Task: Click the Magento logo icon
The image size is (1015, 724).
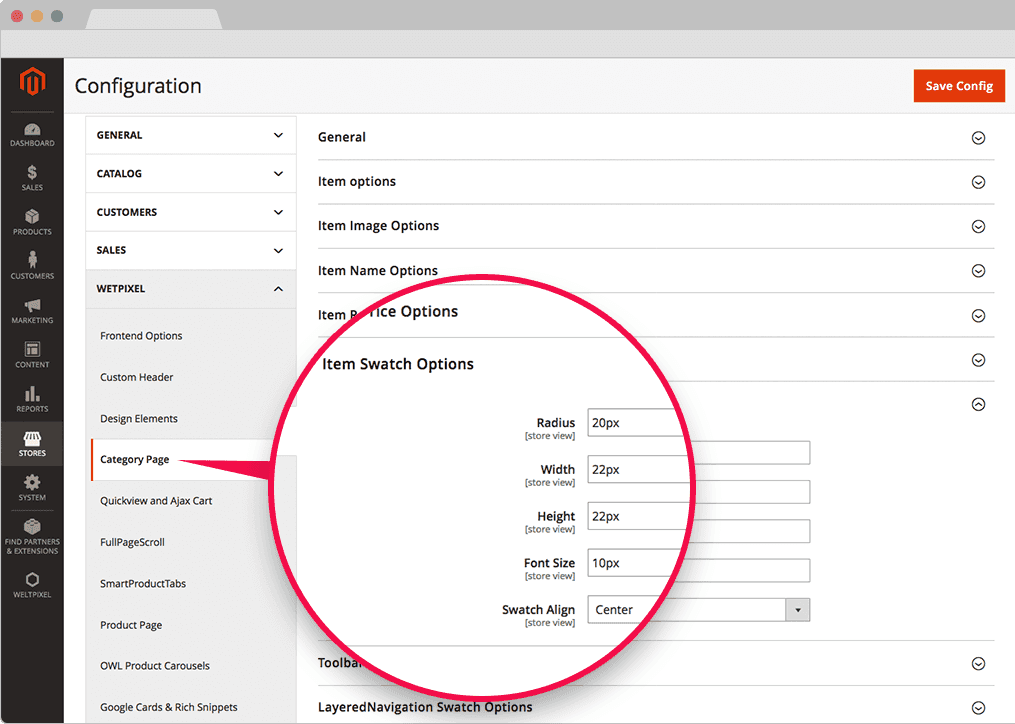Action: coord(32,83)
